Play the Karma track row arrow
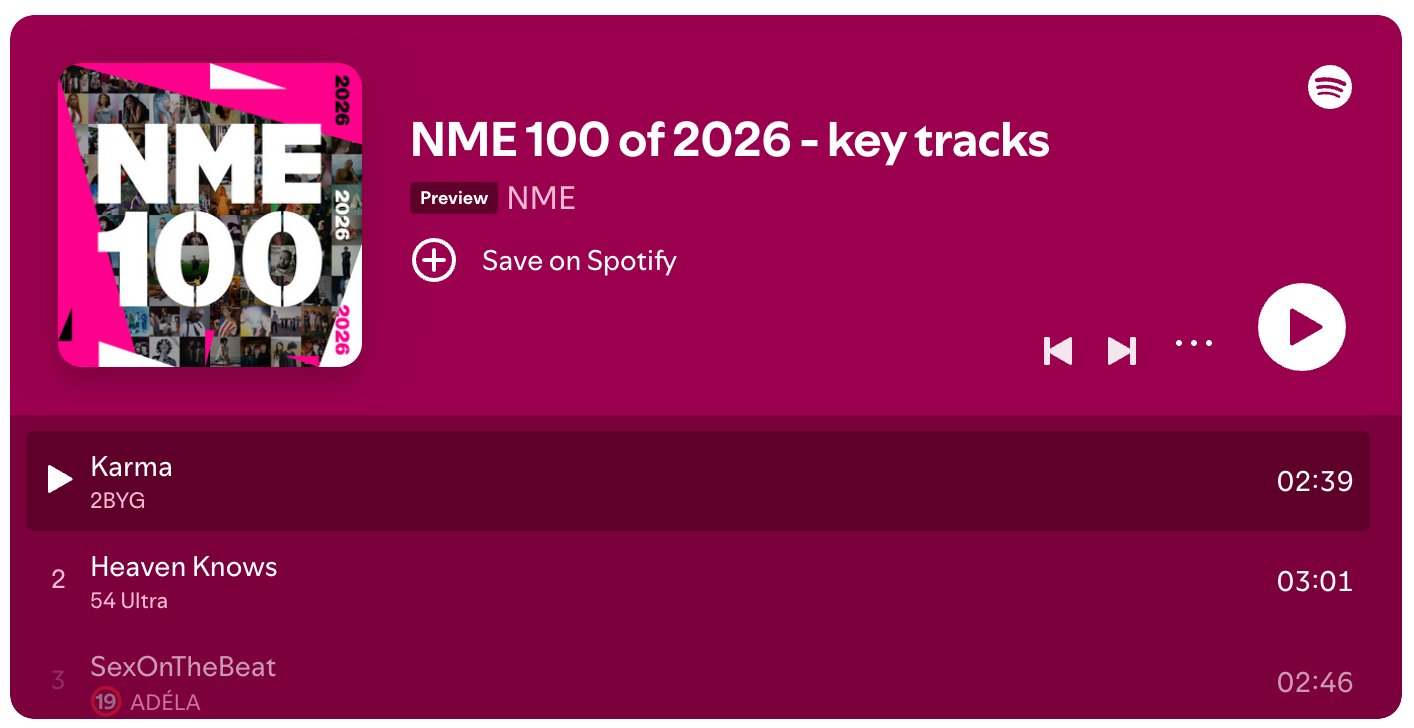The height and width of the screenshot is (728, 1414). pos(60,480)
